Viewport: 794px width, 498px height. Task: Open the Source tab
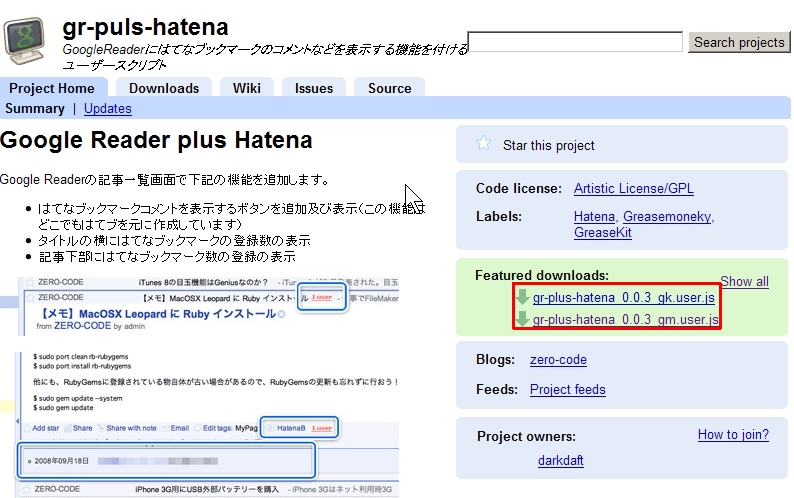pyautogui.click(x=389, y=88)
